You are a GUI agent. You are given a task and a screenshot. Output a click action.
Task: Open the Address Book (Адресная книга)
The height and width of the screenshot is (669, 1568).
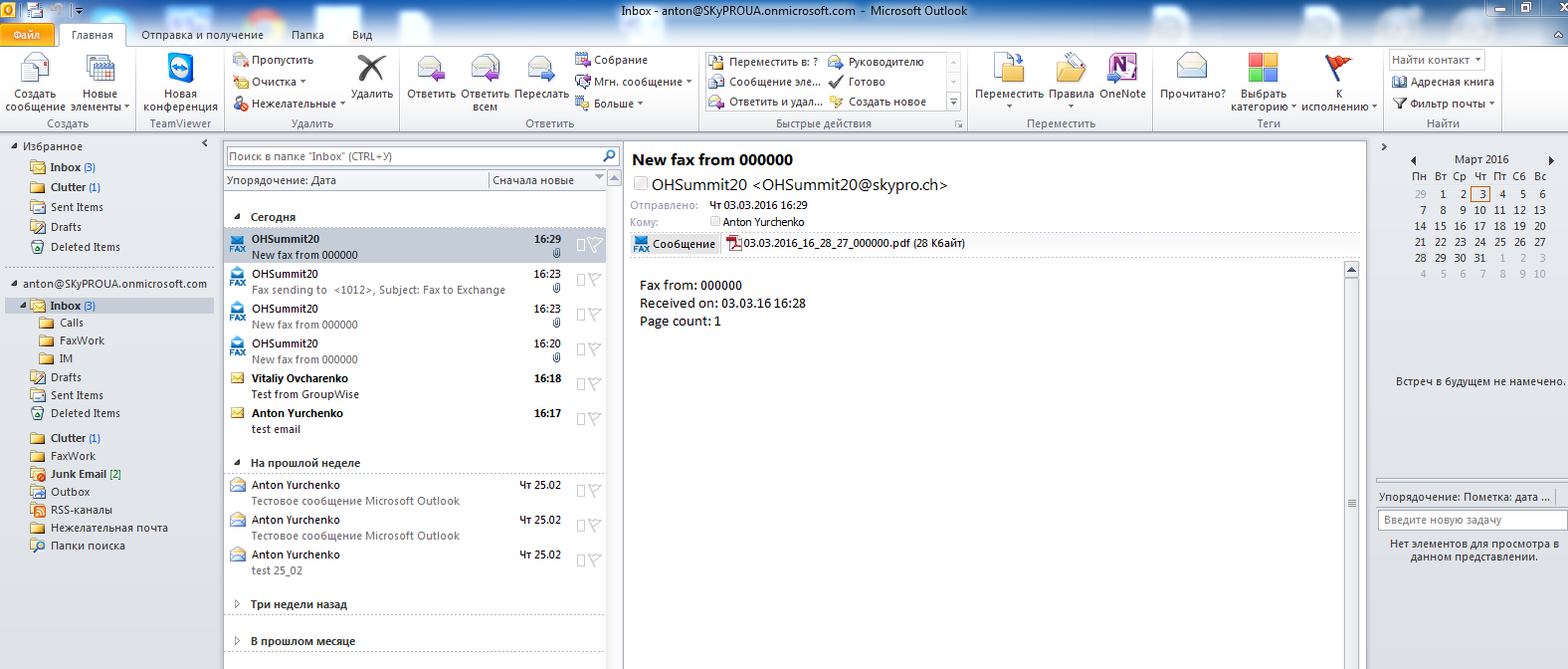(x=1443, y=82)
